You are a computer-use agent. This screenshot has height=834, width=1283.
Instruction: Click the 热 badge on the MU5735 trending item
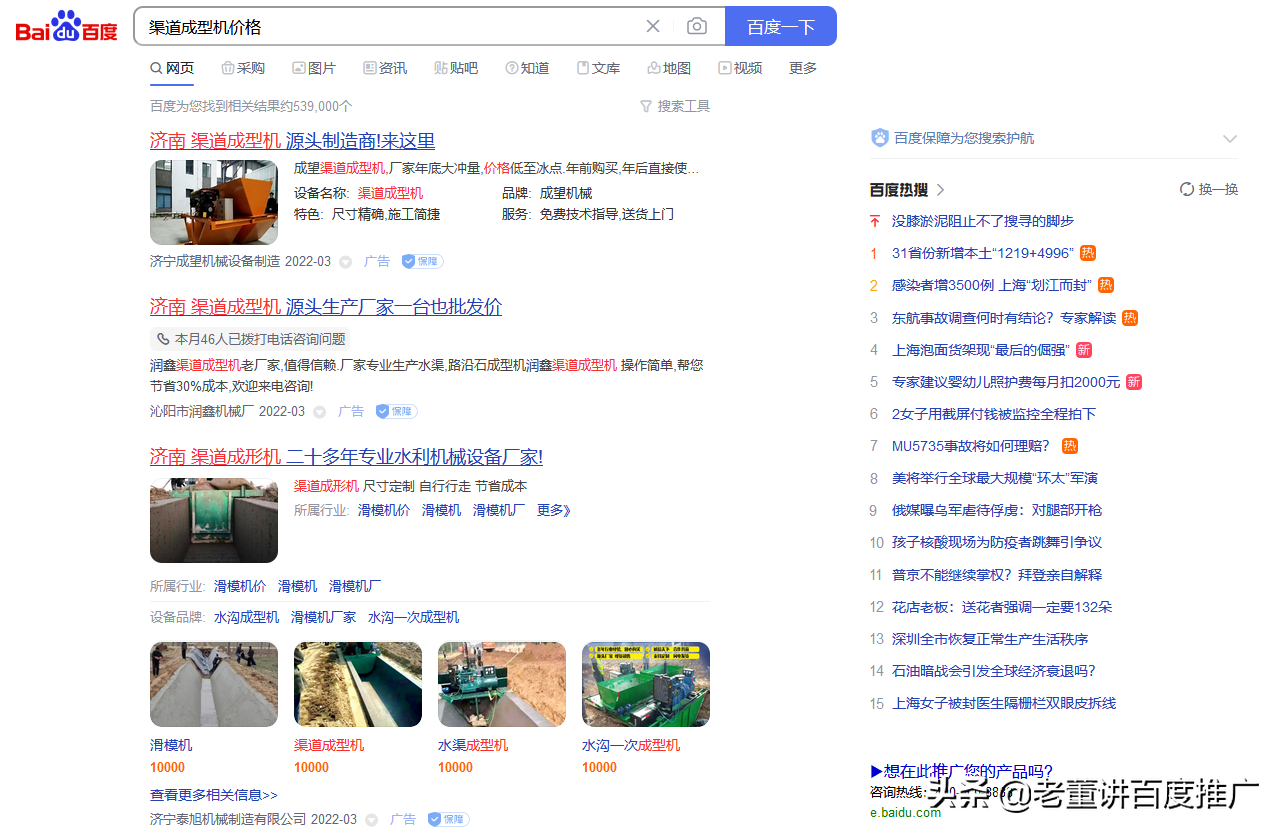(x=1069, y=446)
